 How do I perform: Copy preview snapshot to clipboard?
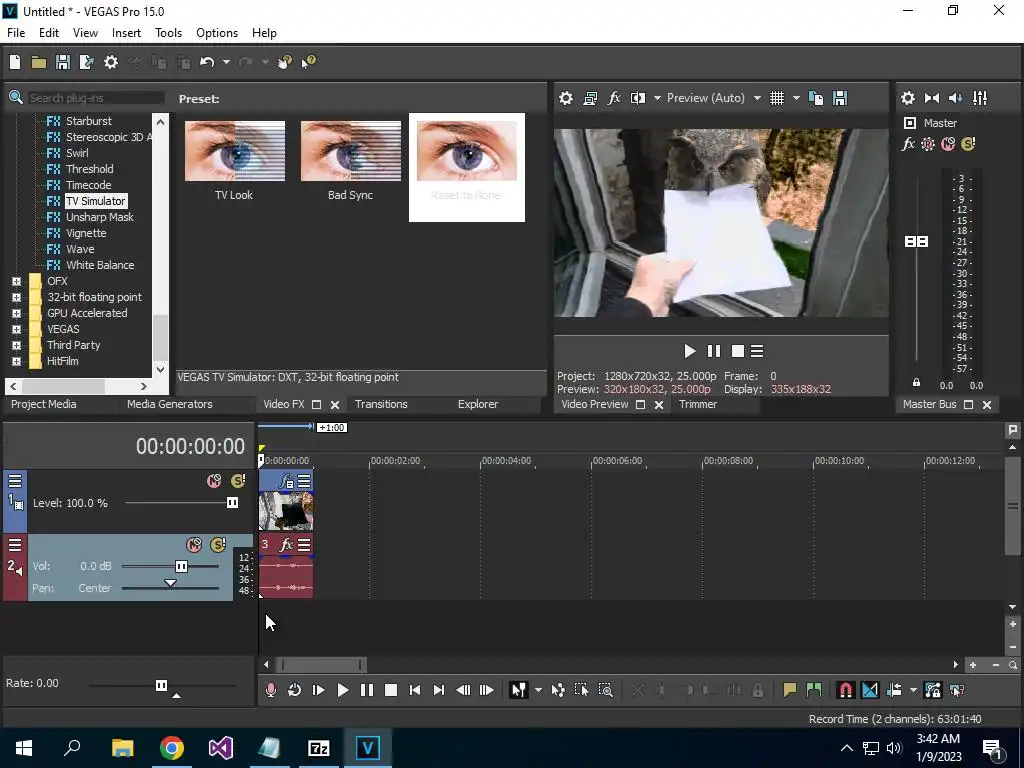point(816,98)
